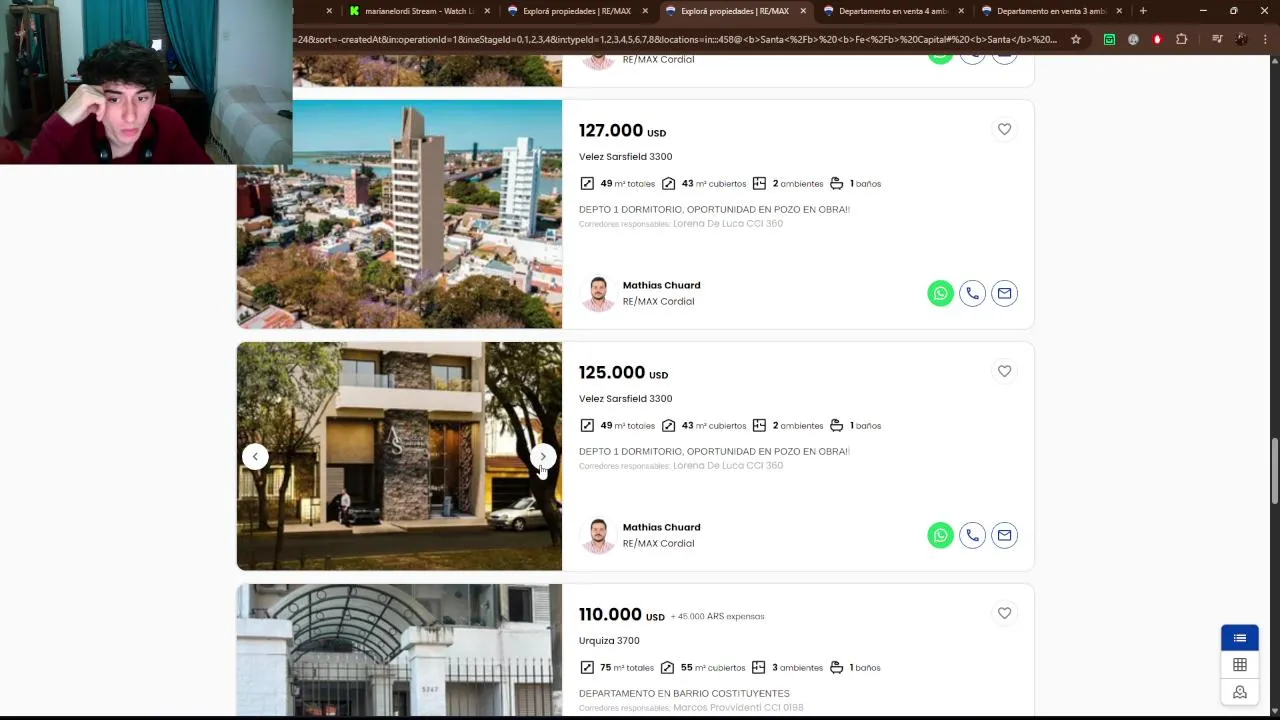Image resolution: width=1280 pixels, height=720 pixels.
Task: Mathias Chuard agent on 127.000 listing
Action: coord(661,285)
